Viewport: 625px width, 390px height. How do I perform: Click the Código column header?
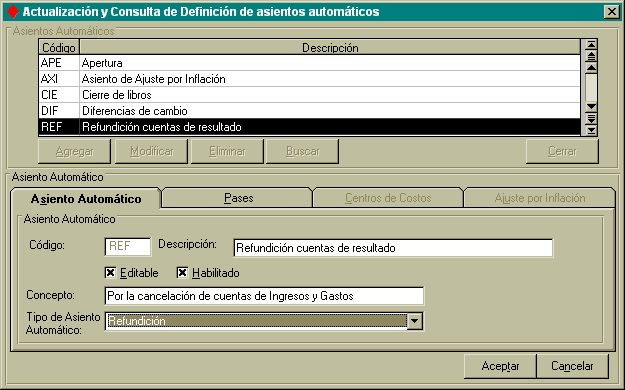[59, 47]
